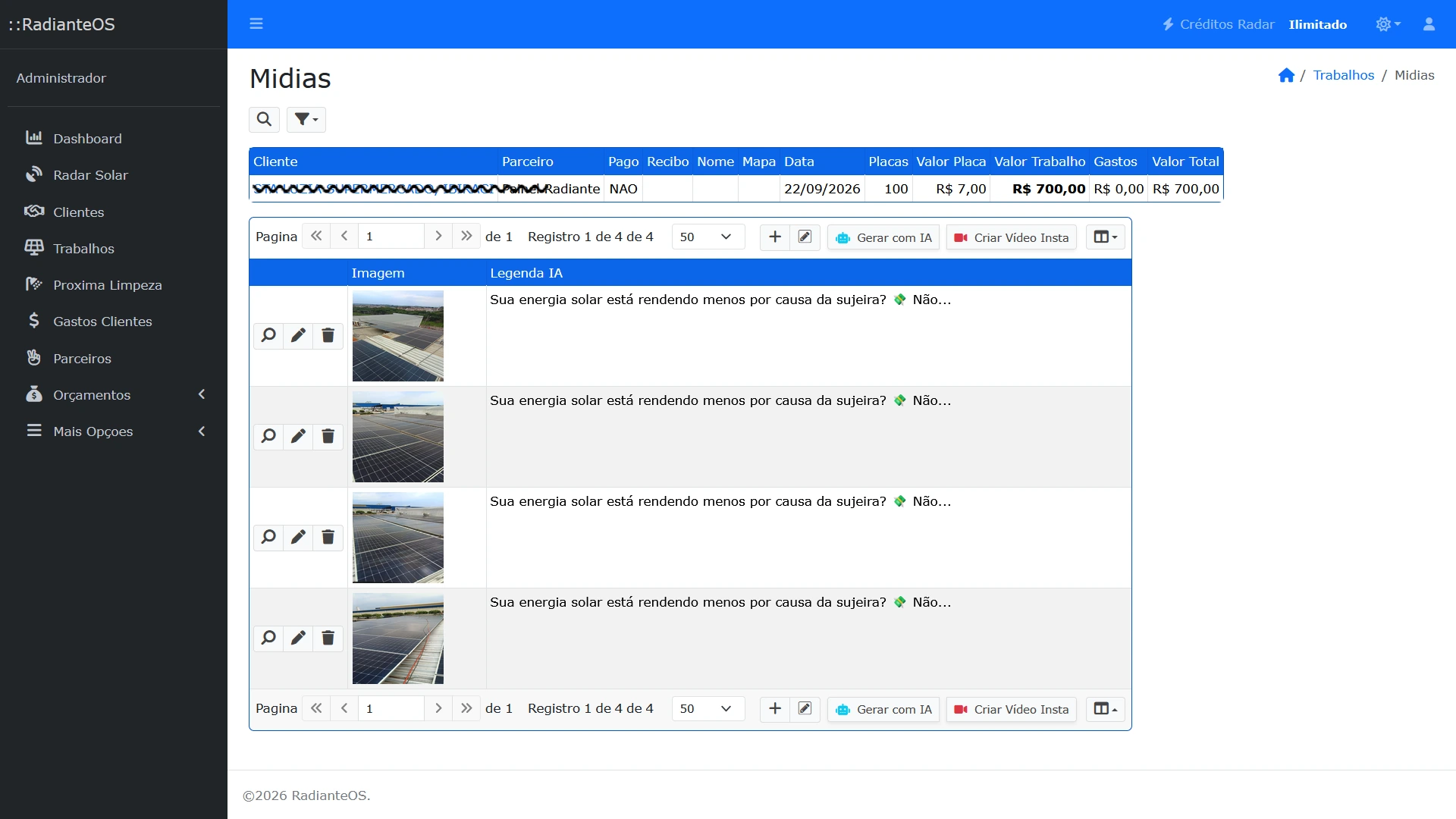This screenshot has height=819, width=1456.
Task: Open Proxima Limpeza in sidebar
Action: pyautogui.click(x=114, y=284)
